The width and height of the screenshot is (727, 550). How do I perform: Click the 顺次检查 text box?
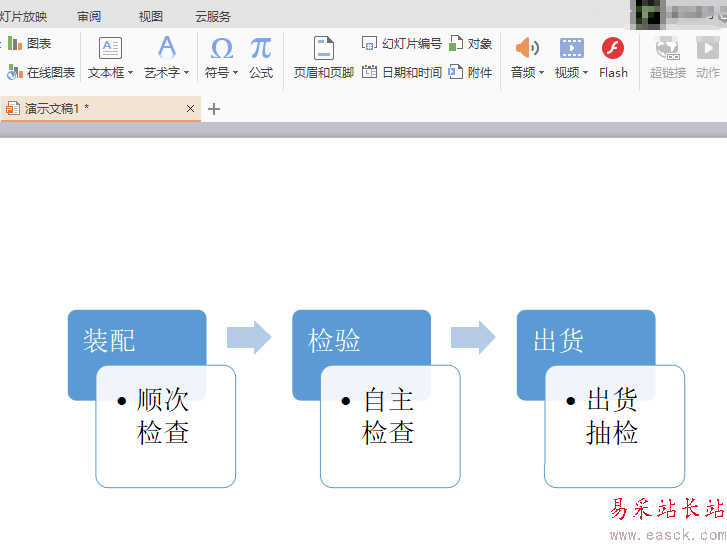(x=166, y=427)
